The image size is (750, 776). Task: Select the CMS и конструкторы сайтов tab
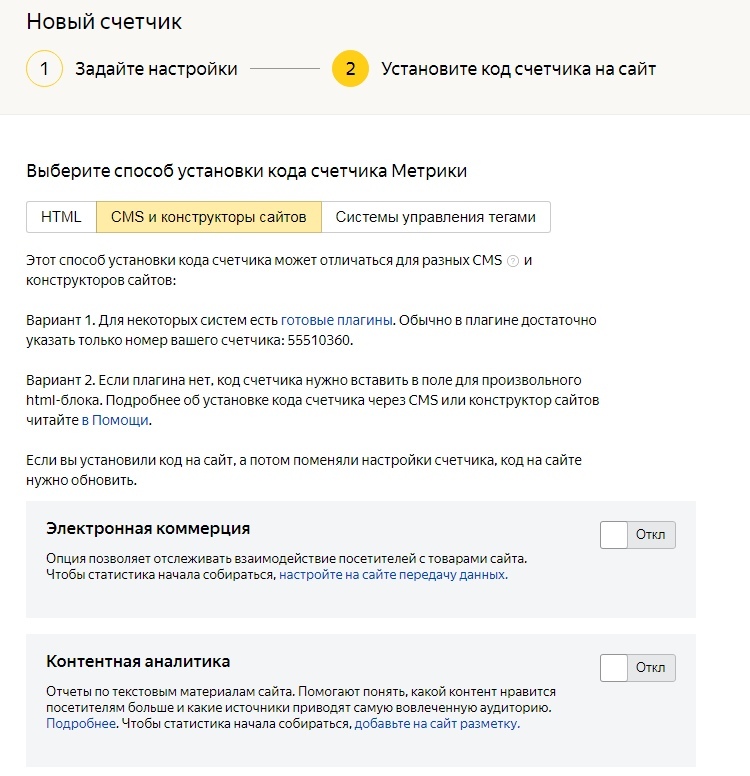(208, 217)
